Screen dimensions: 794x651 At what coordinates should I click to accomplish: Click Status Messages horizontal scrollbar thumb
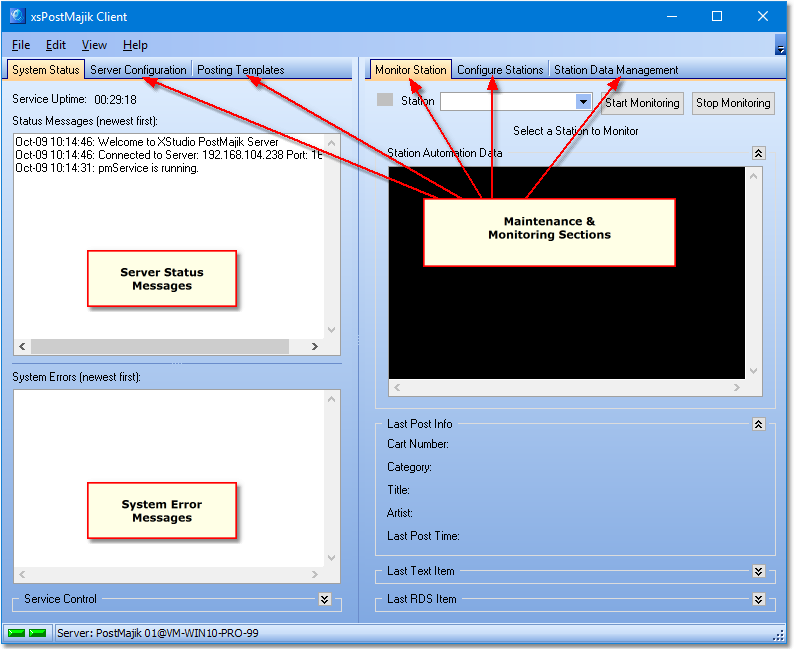160,346
